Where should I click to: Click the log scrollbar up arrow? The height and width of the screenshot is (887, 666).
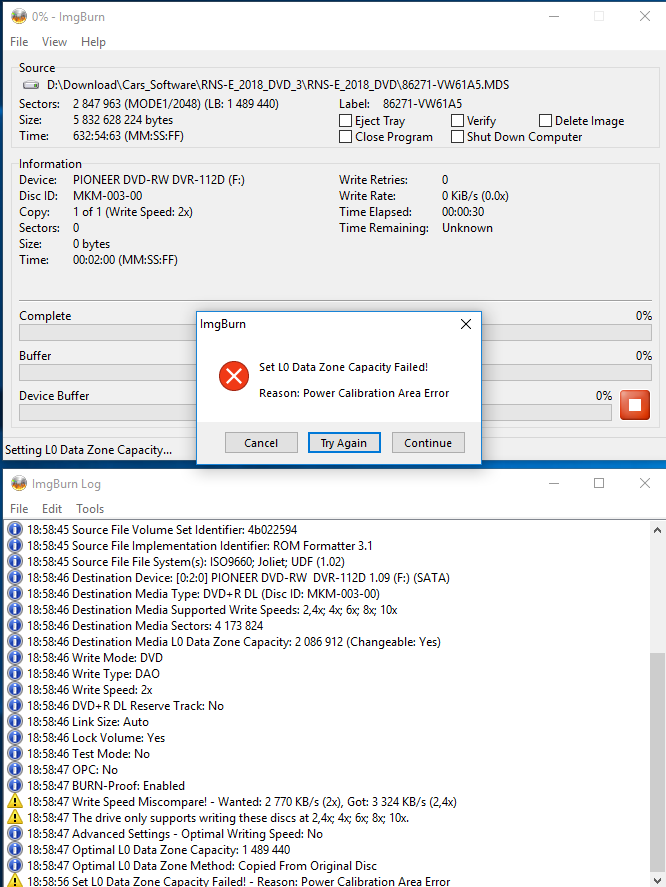657,530
